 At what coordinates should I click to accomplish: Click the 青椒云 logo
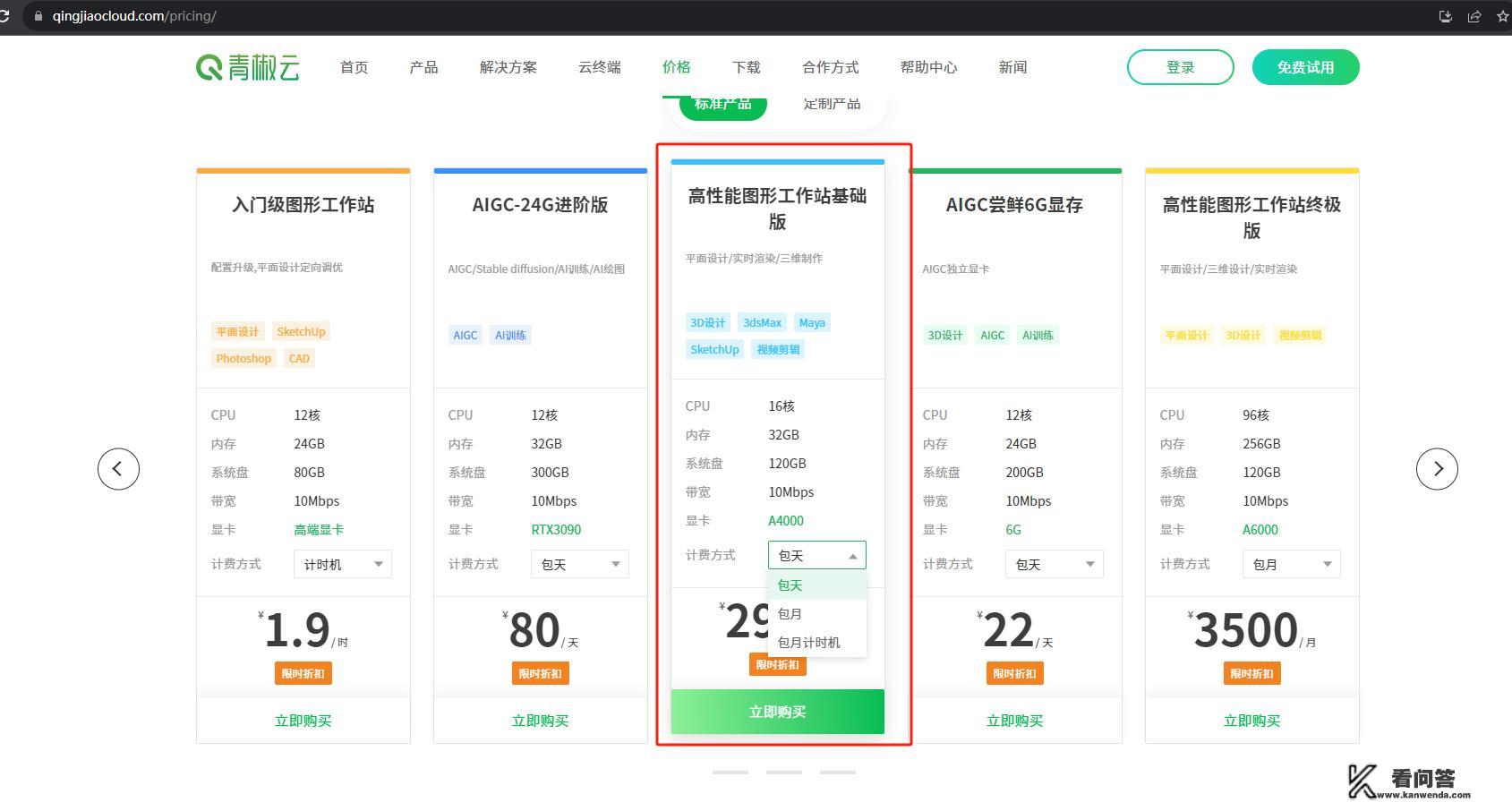pyautogui.click(x=248, y=67)
